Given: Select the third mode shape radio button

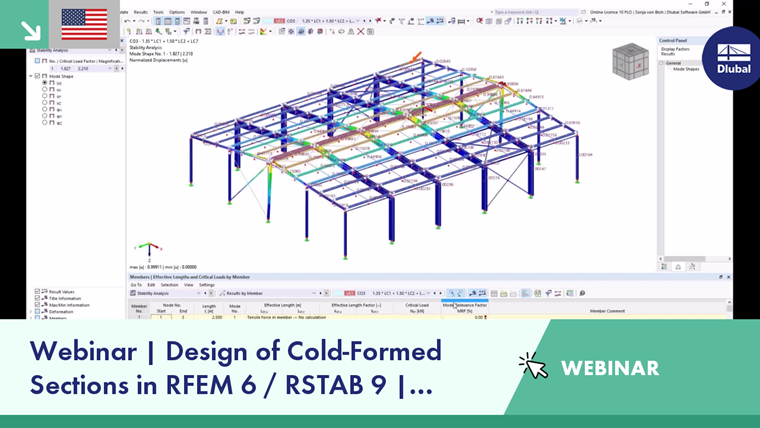Looking at the screenshot, I should 45,96.
